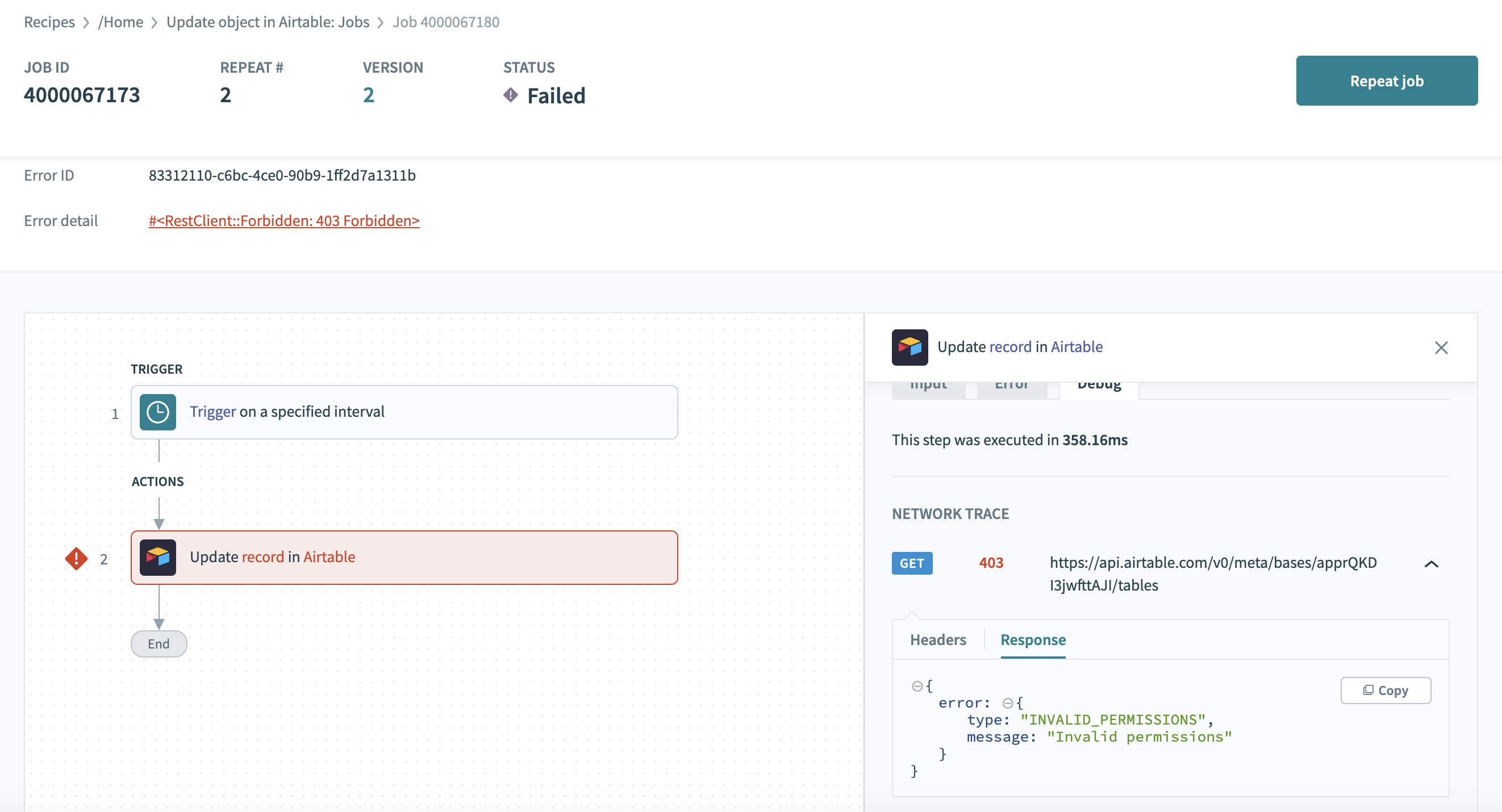The height and width of the screenshot is (812, 1502).
Task: Click the red error diamond icon on step 2
Action: [x=77, y=558]
